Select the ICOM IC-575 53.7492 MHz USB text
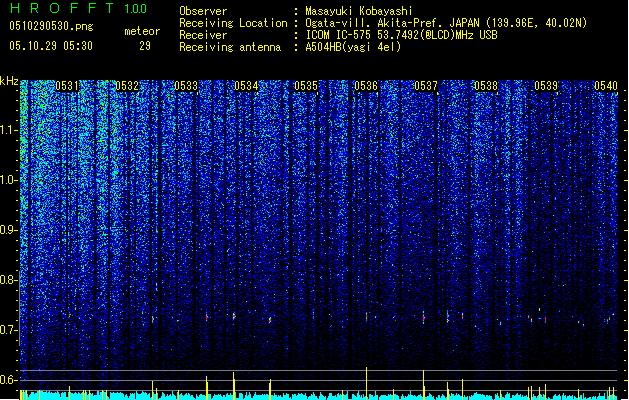 coord(402,35)
